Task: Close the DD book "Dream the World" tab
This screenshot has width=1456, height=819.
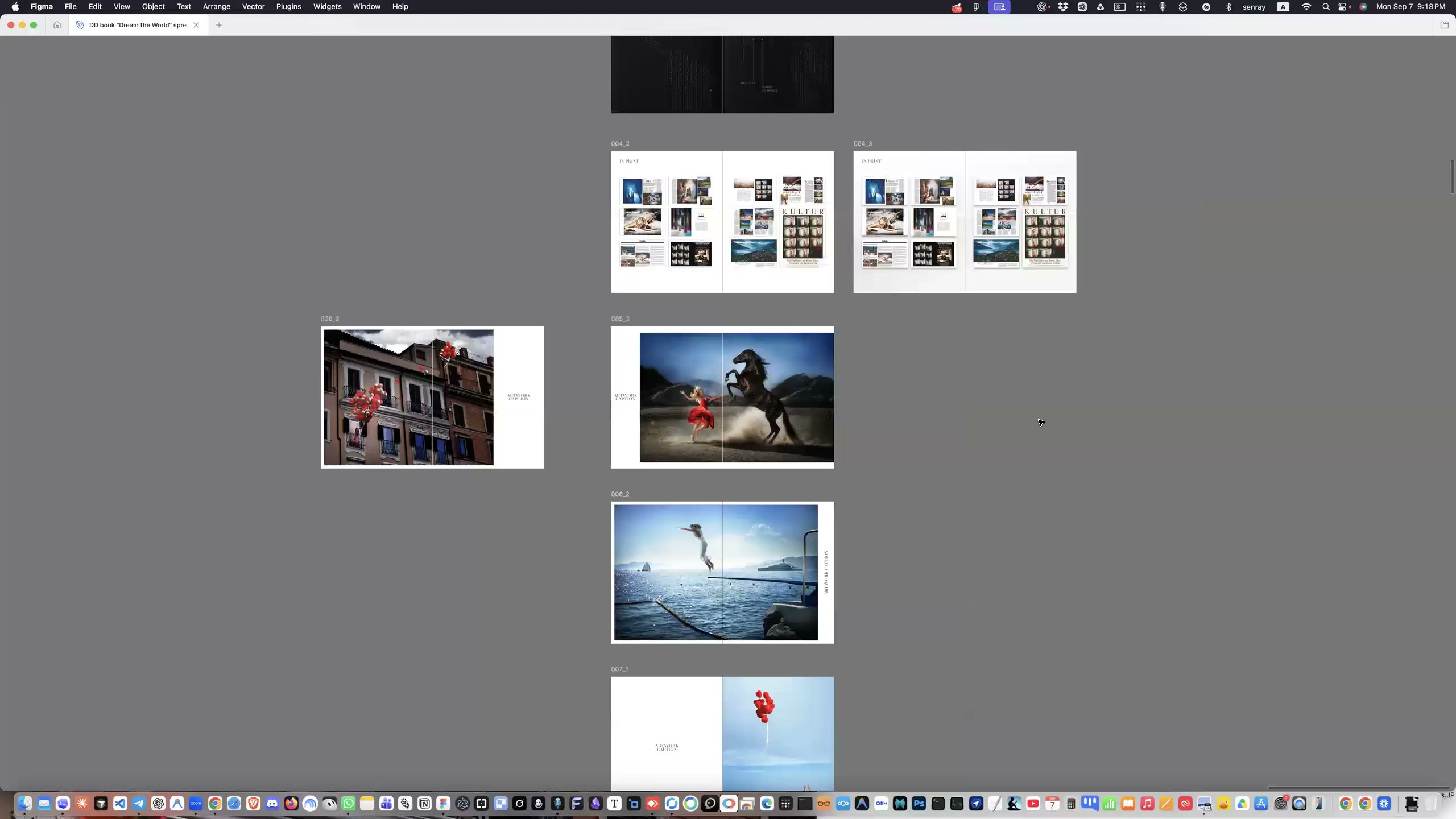Action: 196,25
